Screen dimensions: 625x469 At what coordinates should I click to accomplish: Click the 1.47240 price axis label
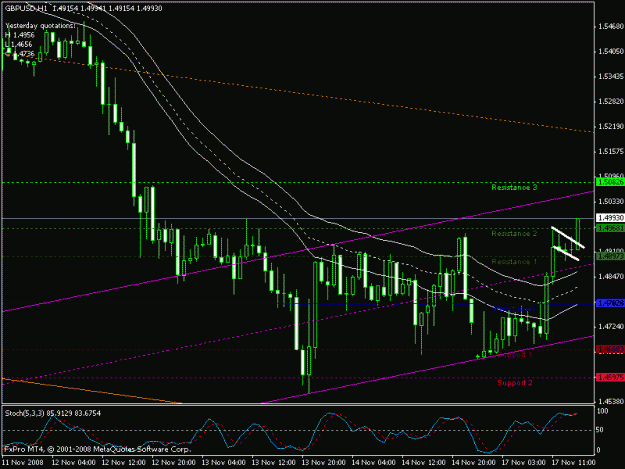[x=610, y=326]
